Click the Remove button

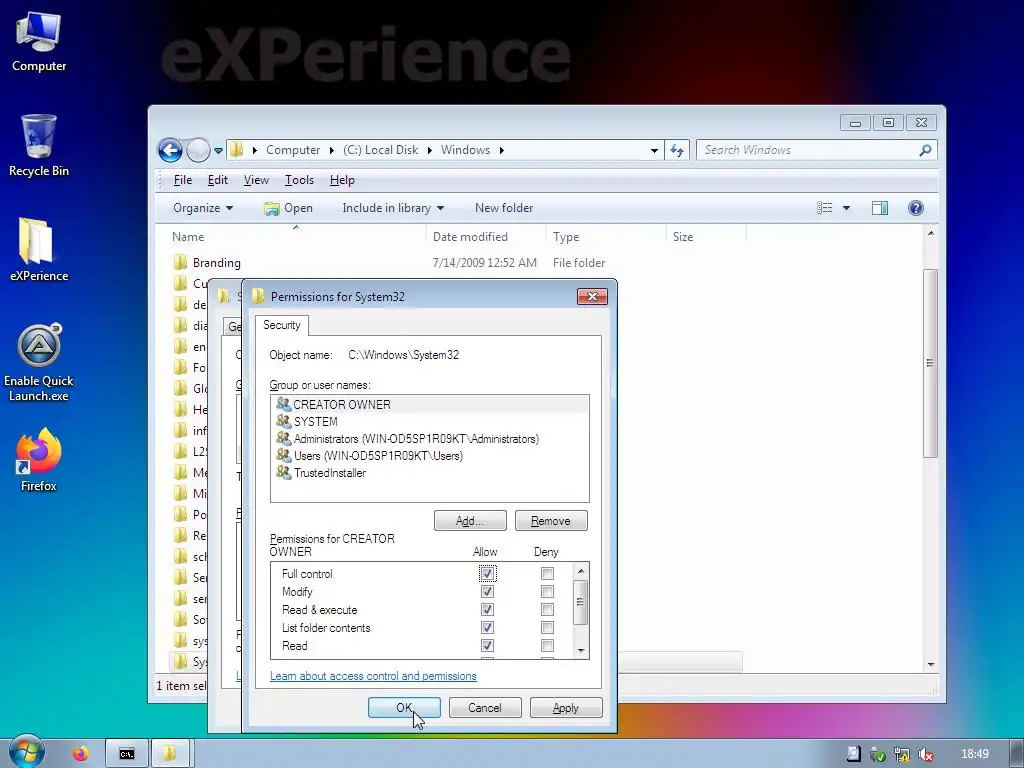point(551,520)
